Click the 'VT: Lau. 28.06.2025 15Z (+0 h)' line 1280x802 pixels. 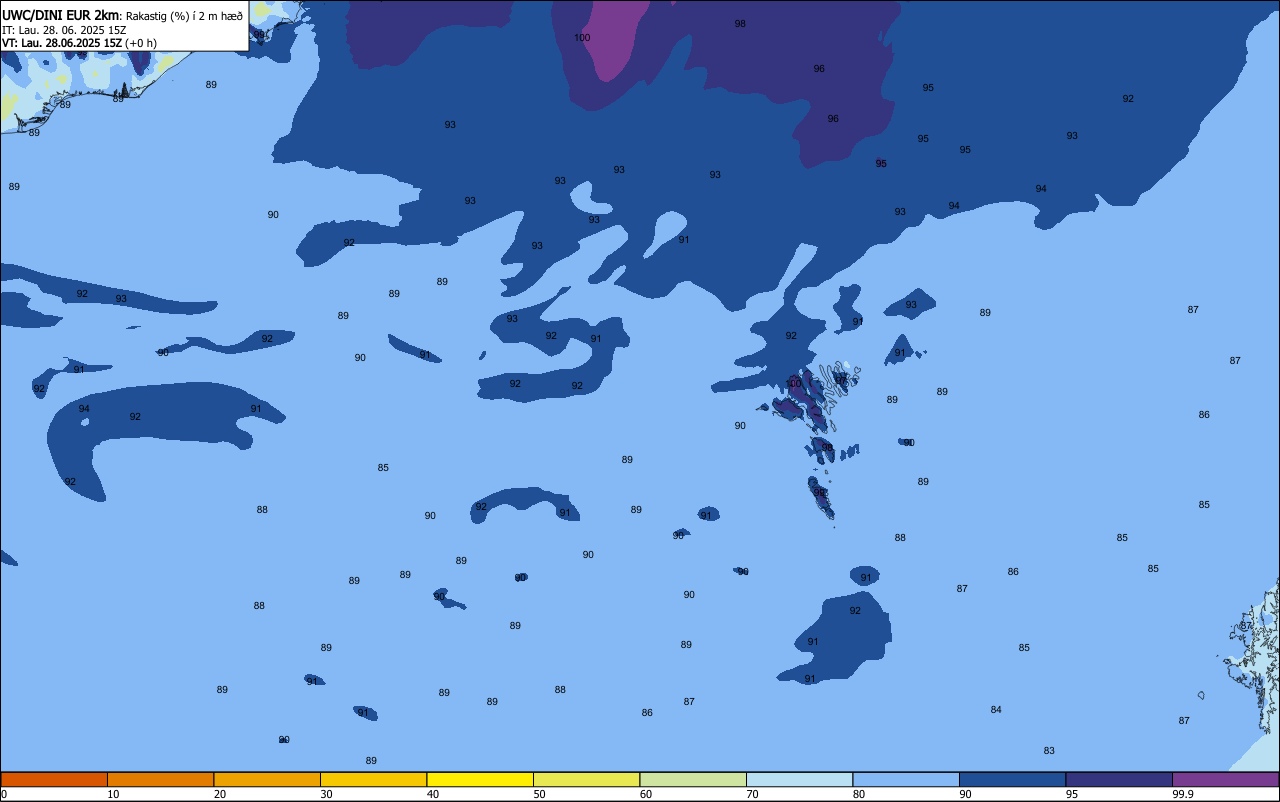[x=79, y=43]
